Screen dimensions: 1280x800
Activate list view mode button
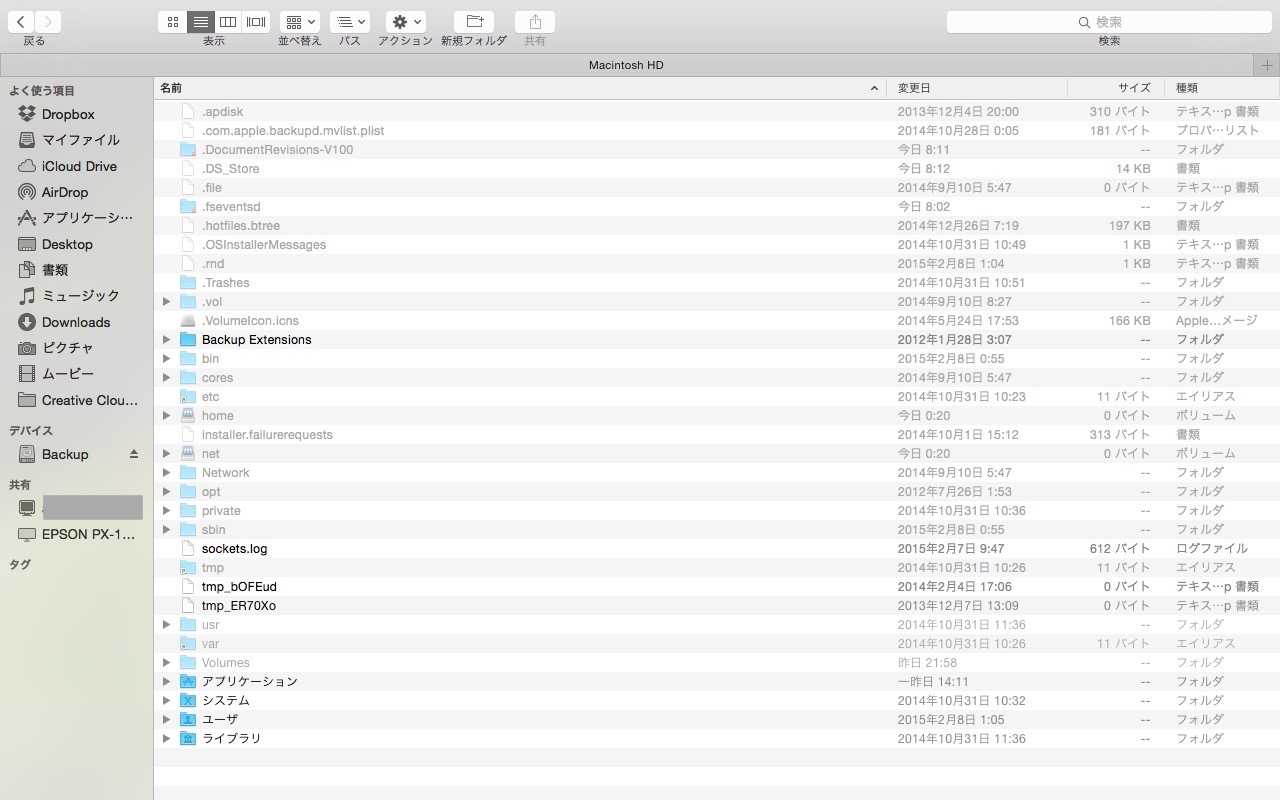click(x=201, y=22)
